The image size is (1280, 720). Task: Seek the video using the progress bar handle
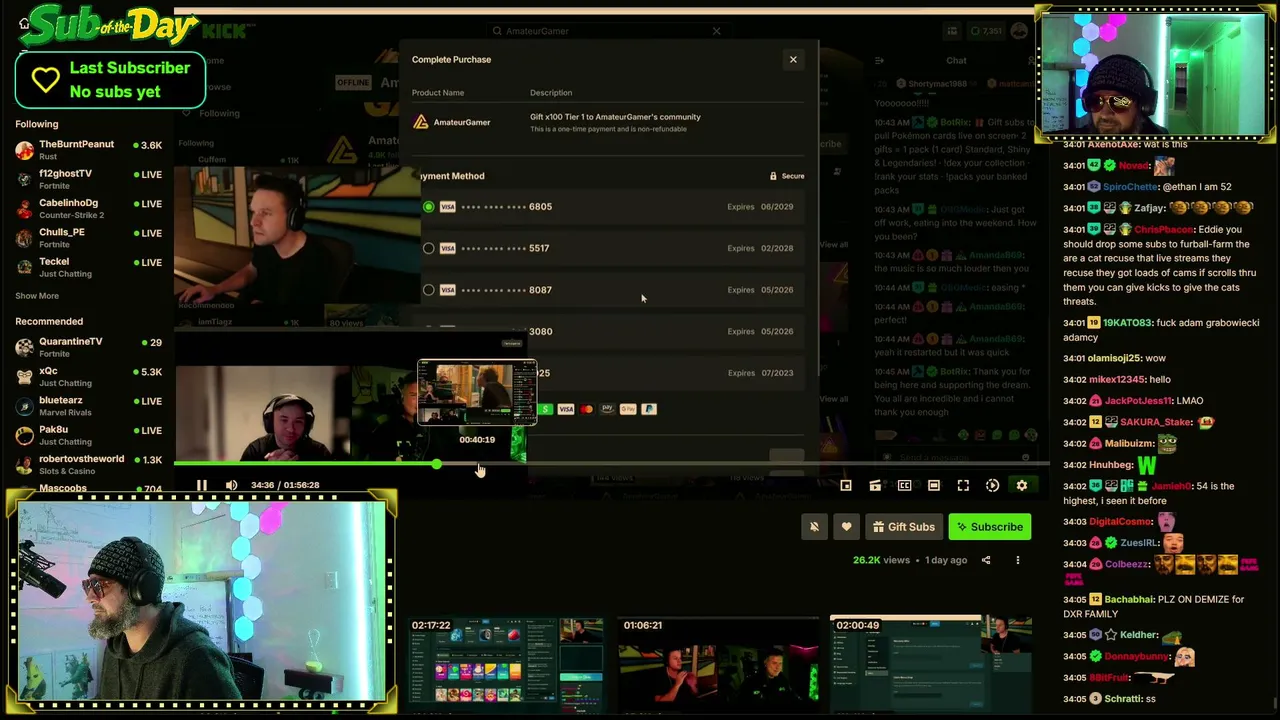(437, 464)
